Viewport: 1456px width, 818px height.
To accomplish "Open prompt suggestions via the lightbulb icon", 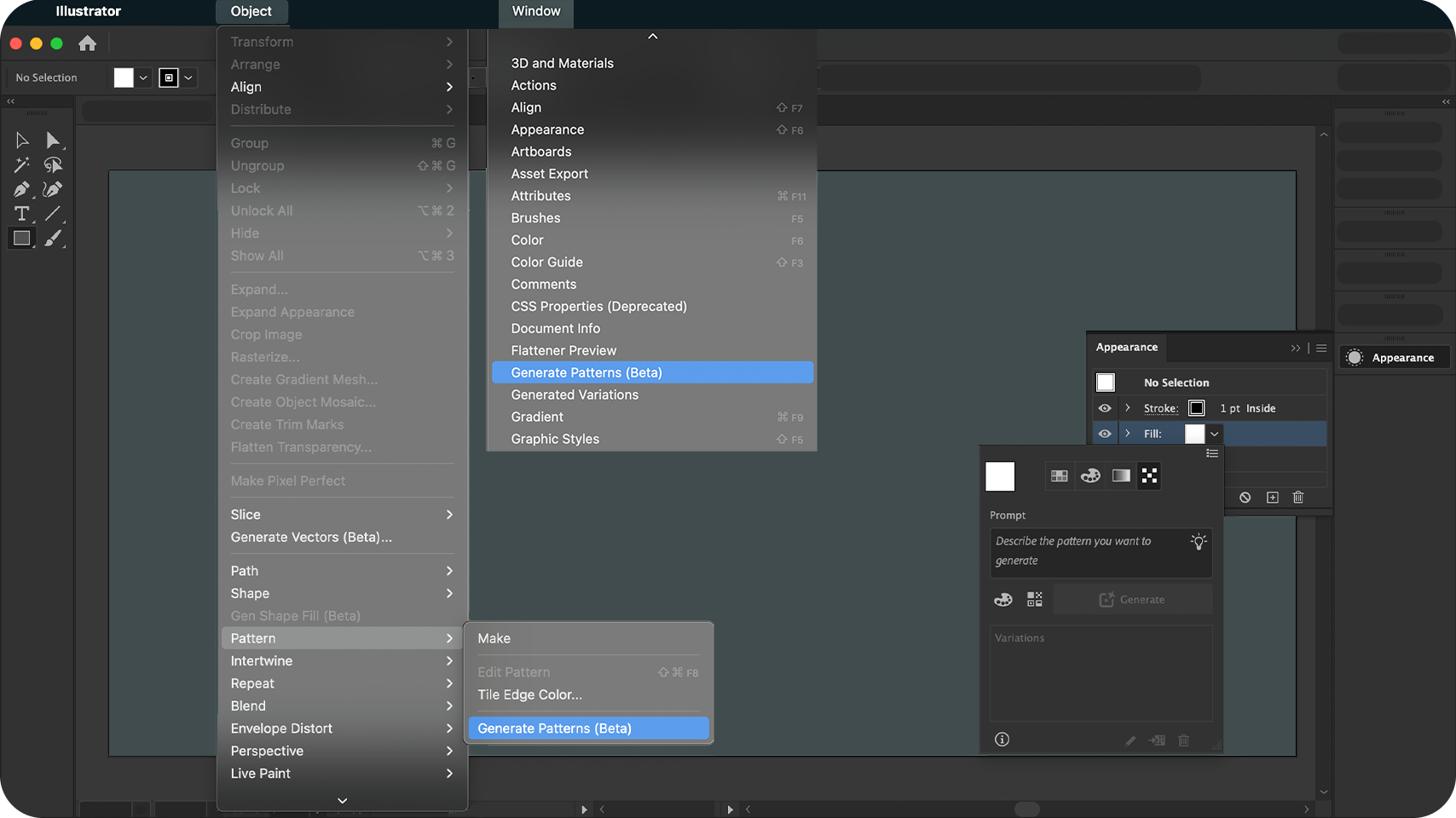I will pyautogui.click(x=1199, y=541).
